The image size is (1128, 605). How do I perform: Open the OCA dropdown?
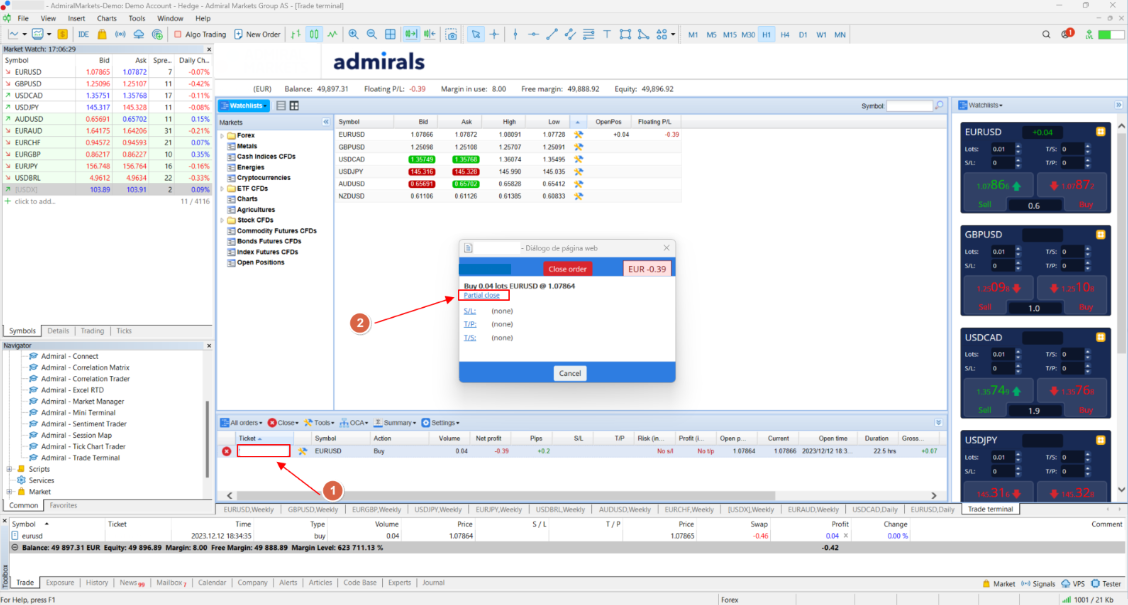point(355,423)
